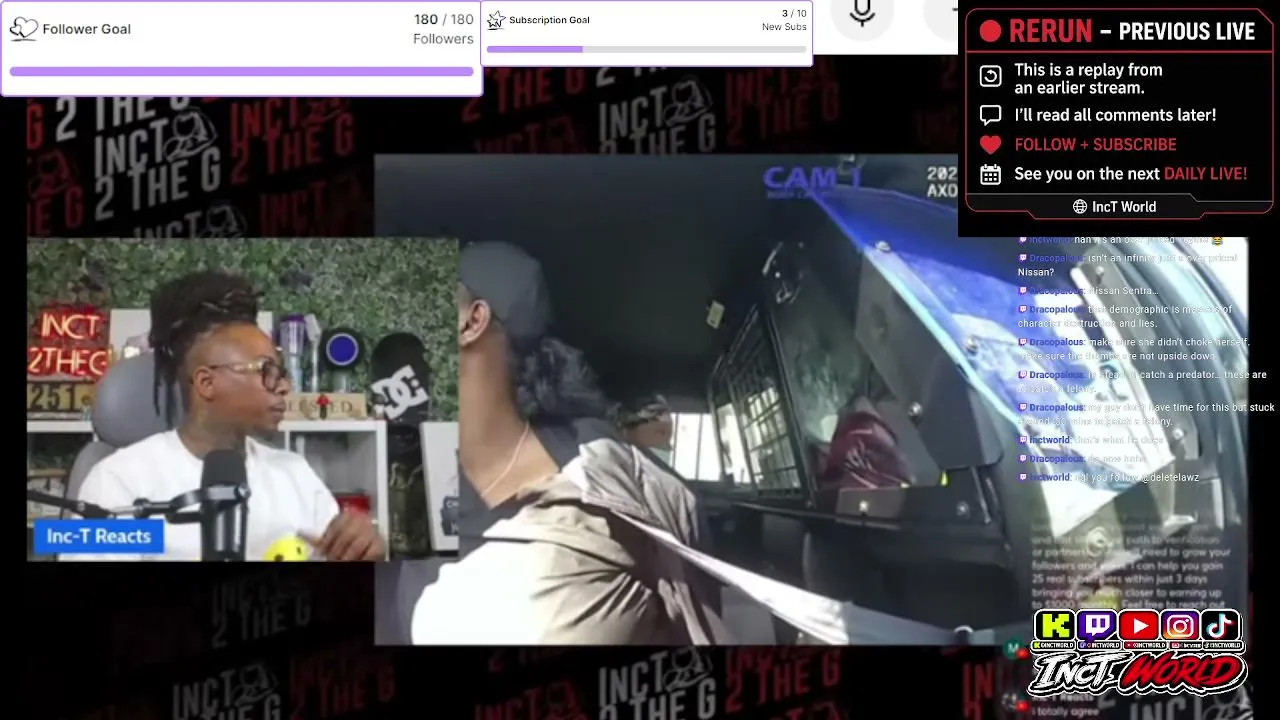Open the Twitch social icon
Viewport: 1280px width, 720px height.
[x=1096, y=626]
